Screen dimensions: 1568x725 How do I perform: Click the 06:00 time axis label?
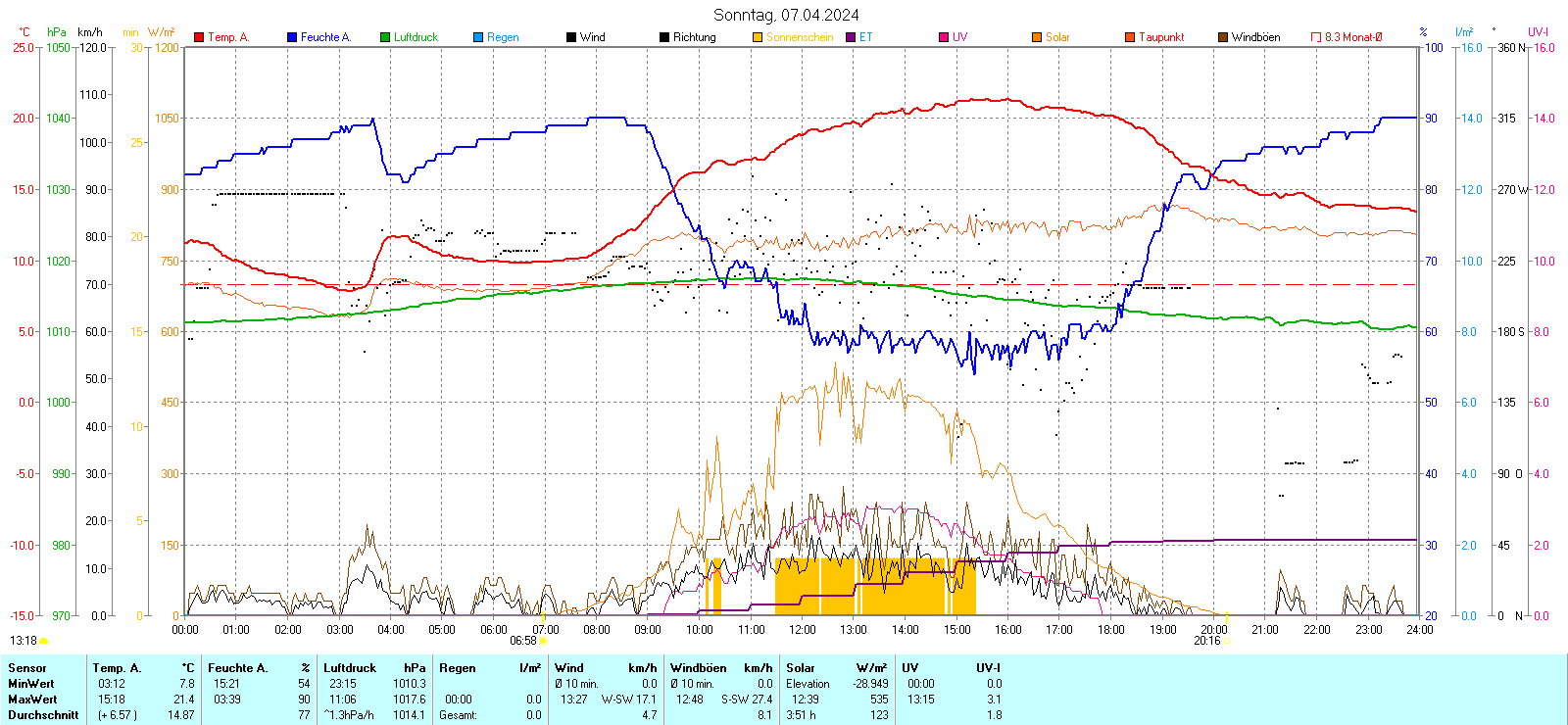(x=494, y=630)
